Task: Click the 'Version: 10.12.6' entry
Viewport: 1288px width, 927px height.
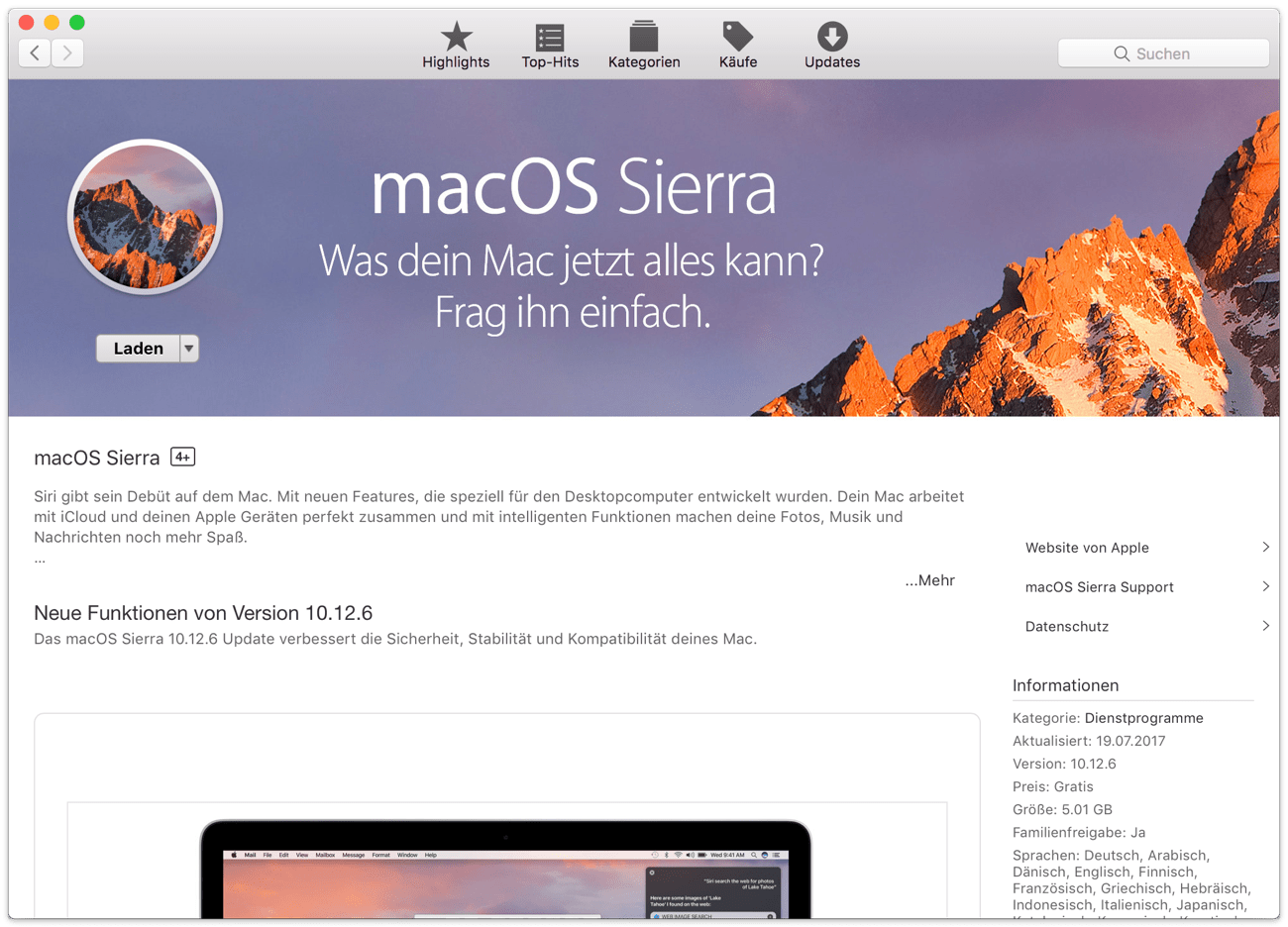Action: (1064, 764)
